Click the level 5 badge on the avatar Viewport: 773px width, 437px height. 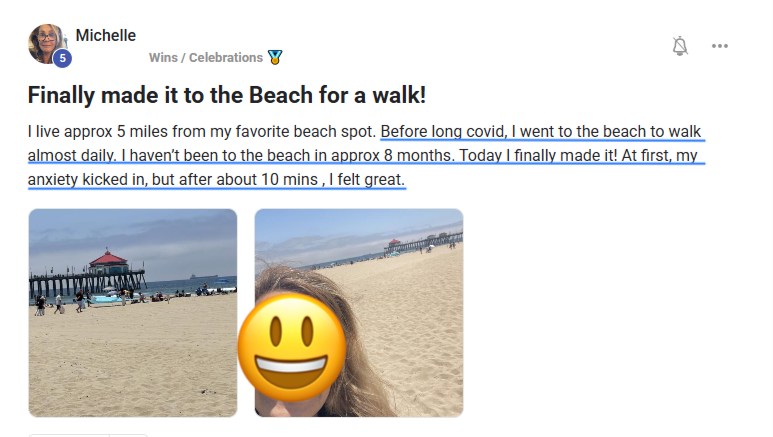pos(62,59)
